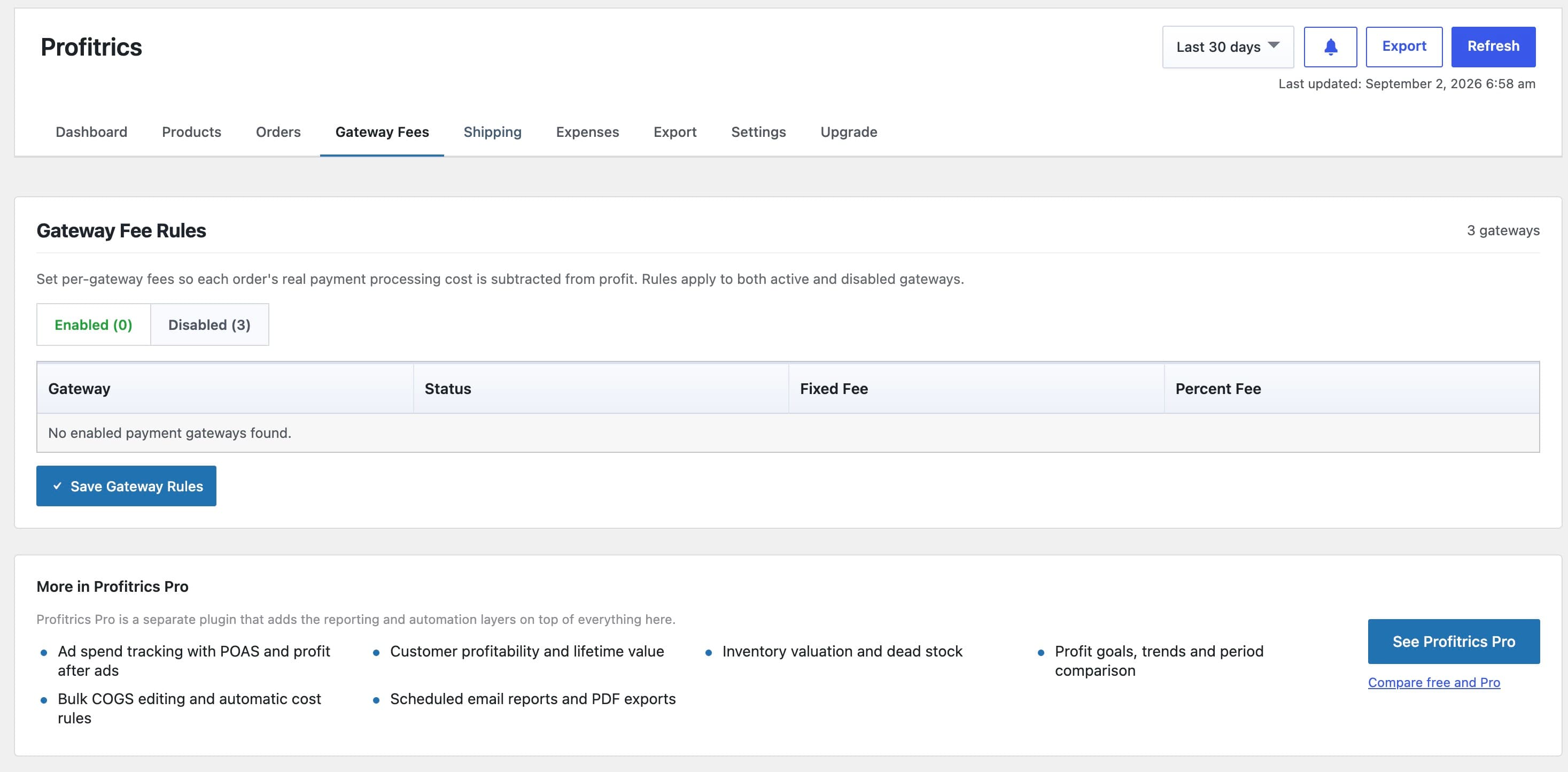Click the notification bell icon
Screen dimensions: 1568x772
[x=1330, y=47]
